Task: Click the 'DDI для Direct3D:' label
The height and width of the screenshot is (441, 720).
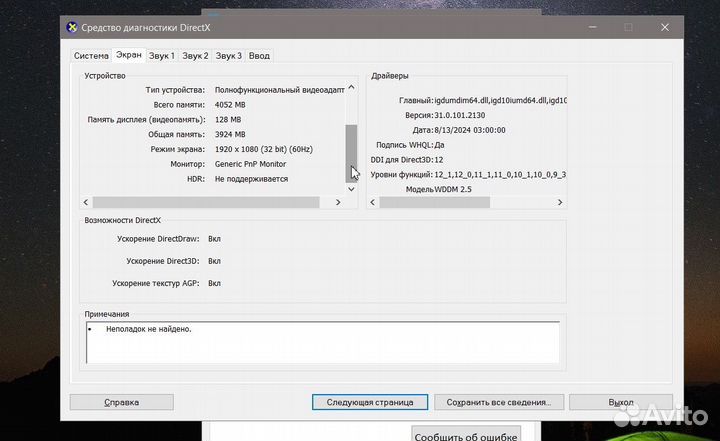Action: pyautogui.click(x=402, y=160)
